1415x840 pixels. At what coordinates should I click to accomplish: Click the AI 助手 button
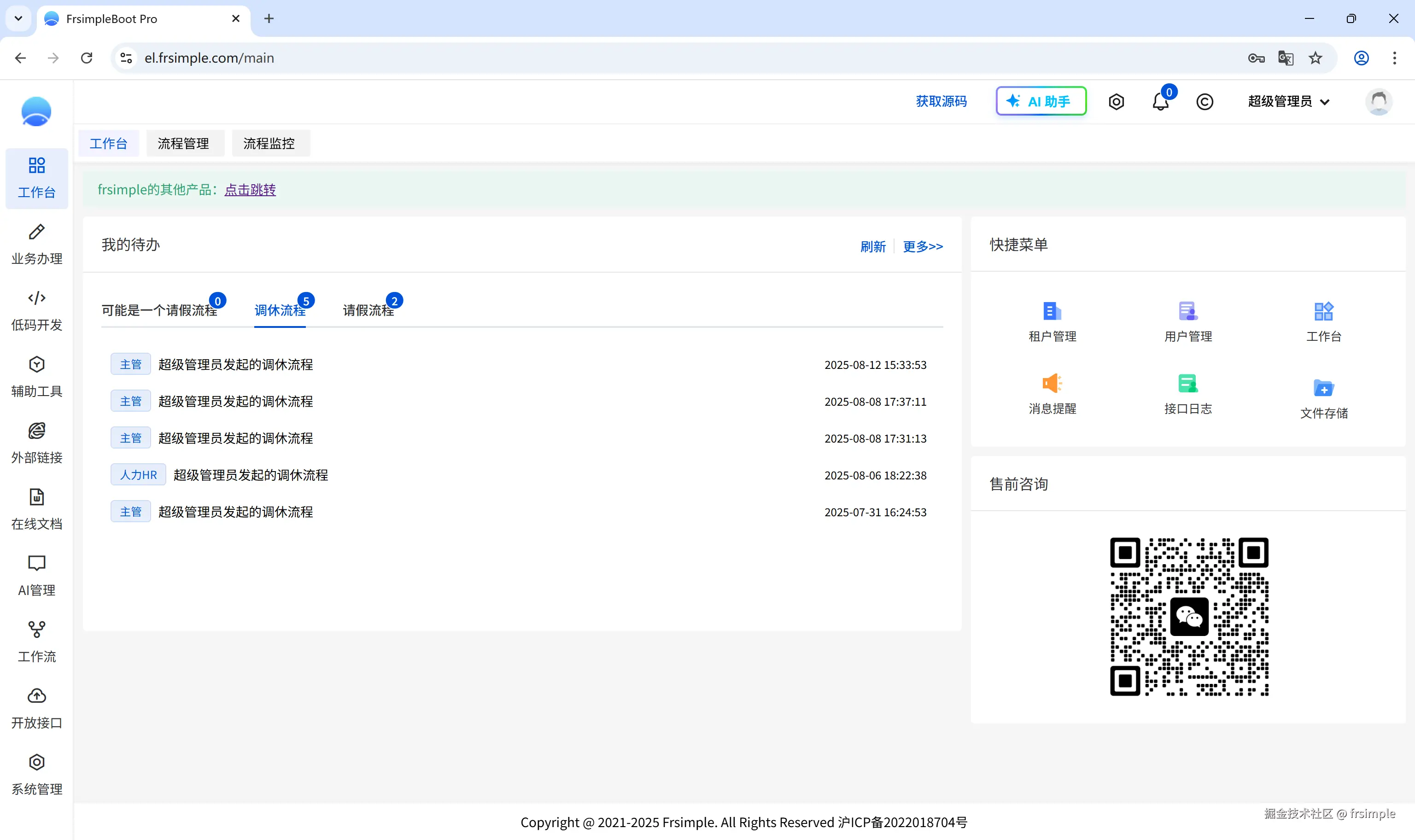1041,101
